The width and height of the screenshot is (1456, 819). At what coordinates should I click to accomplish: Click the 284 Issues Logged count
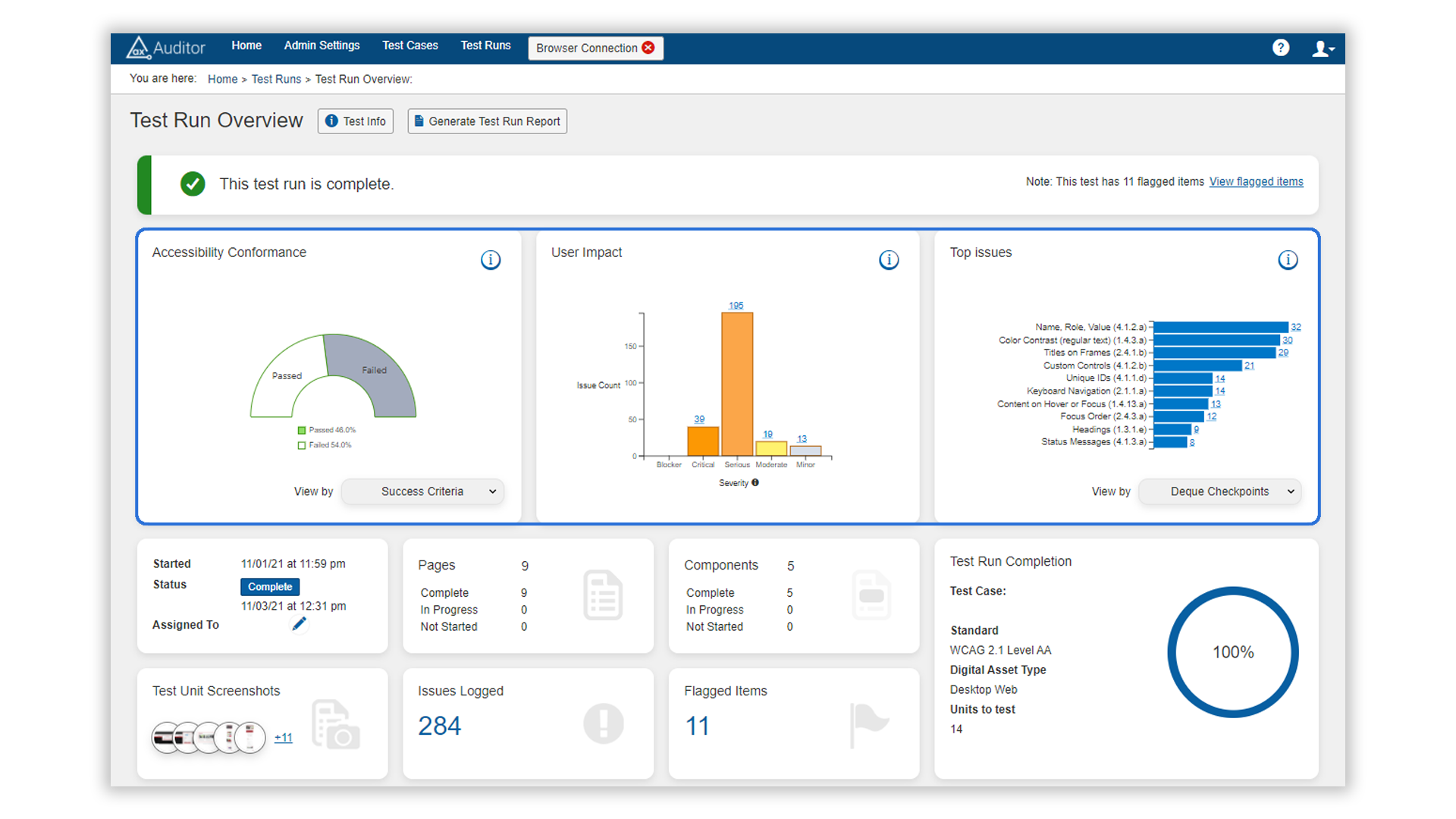click(x=440, y=726)
